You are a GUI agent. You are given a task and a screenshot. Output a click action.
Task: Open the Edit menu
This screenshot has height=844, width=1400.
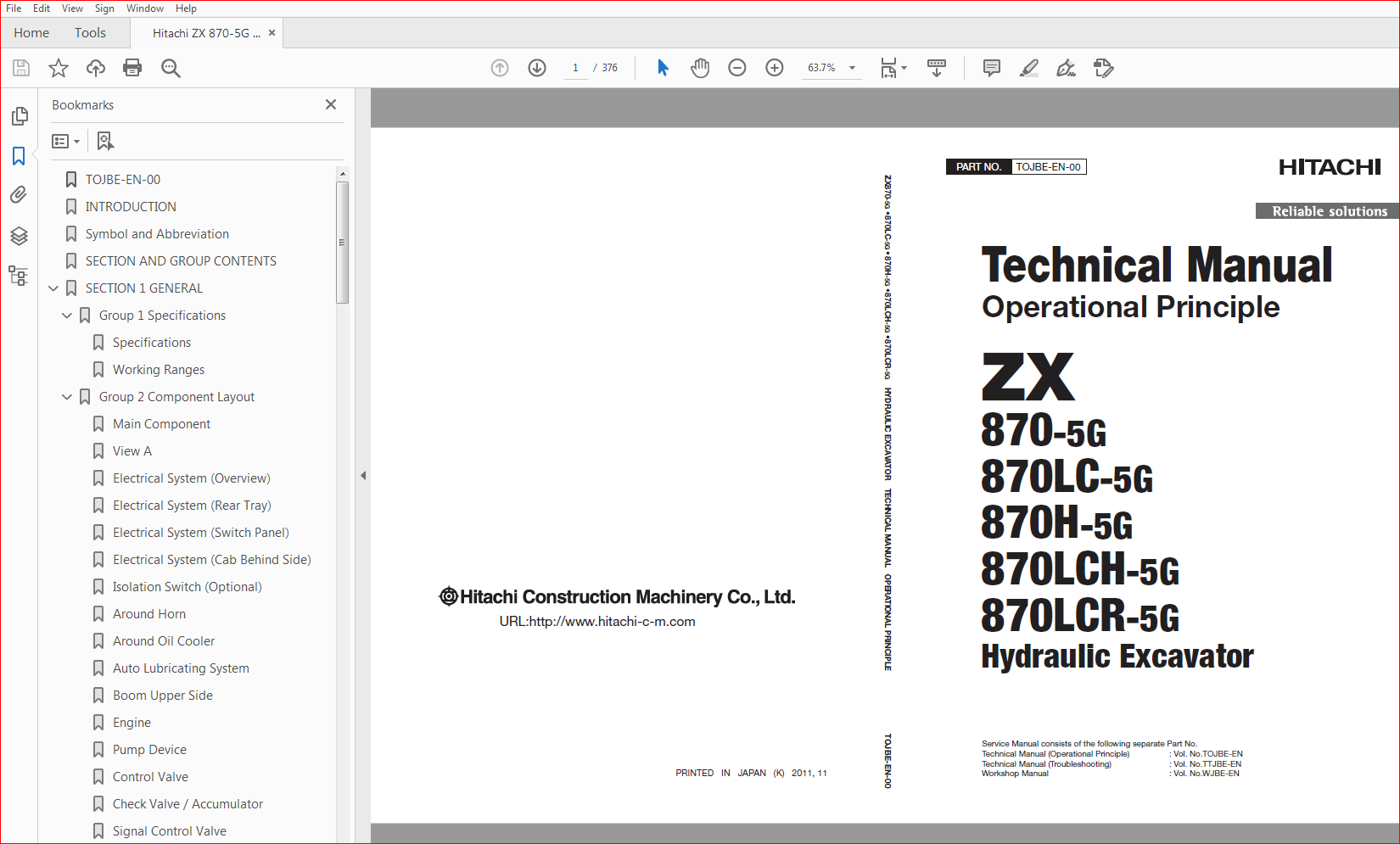pos(42,8)
